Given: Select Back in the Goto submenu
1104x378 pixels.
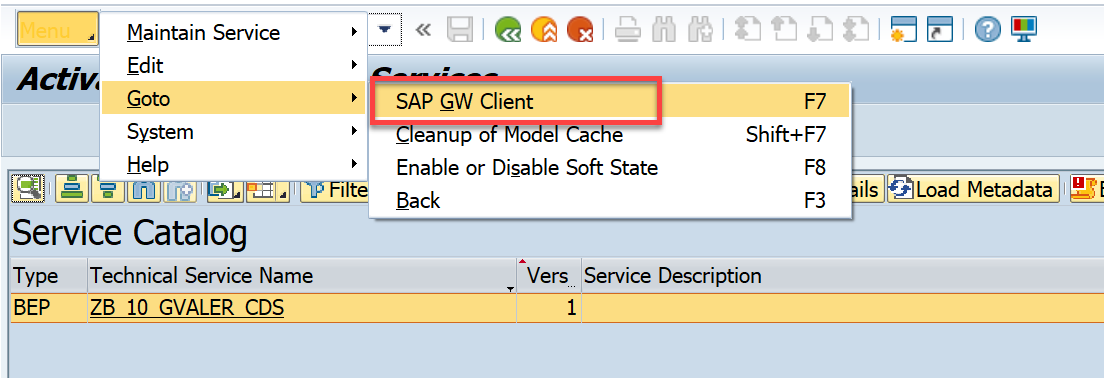Looking at the screenshot, I should click(610, 200).
